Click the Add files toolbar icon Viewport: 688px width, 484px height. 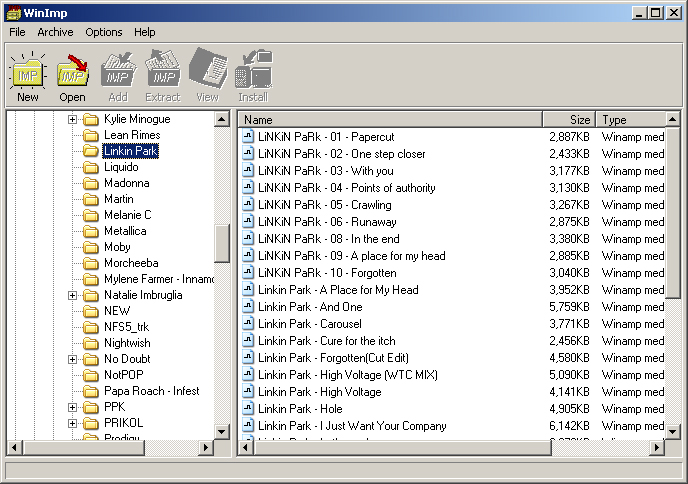(118, 76)
